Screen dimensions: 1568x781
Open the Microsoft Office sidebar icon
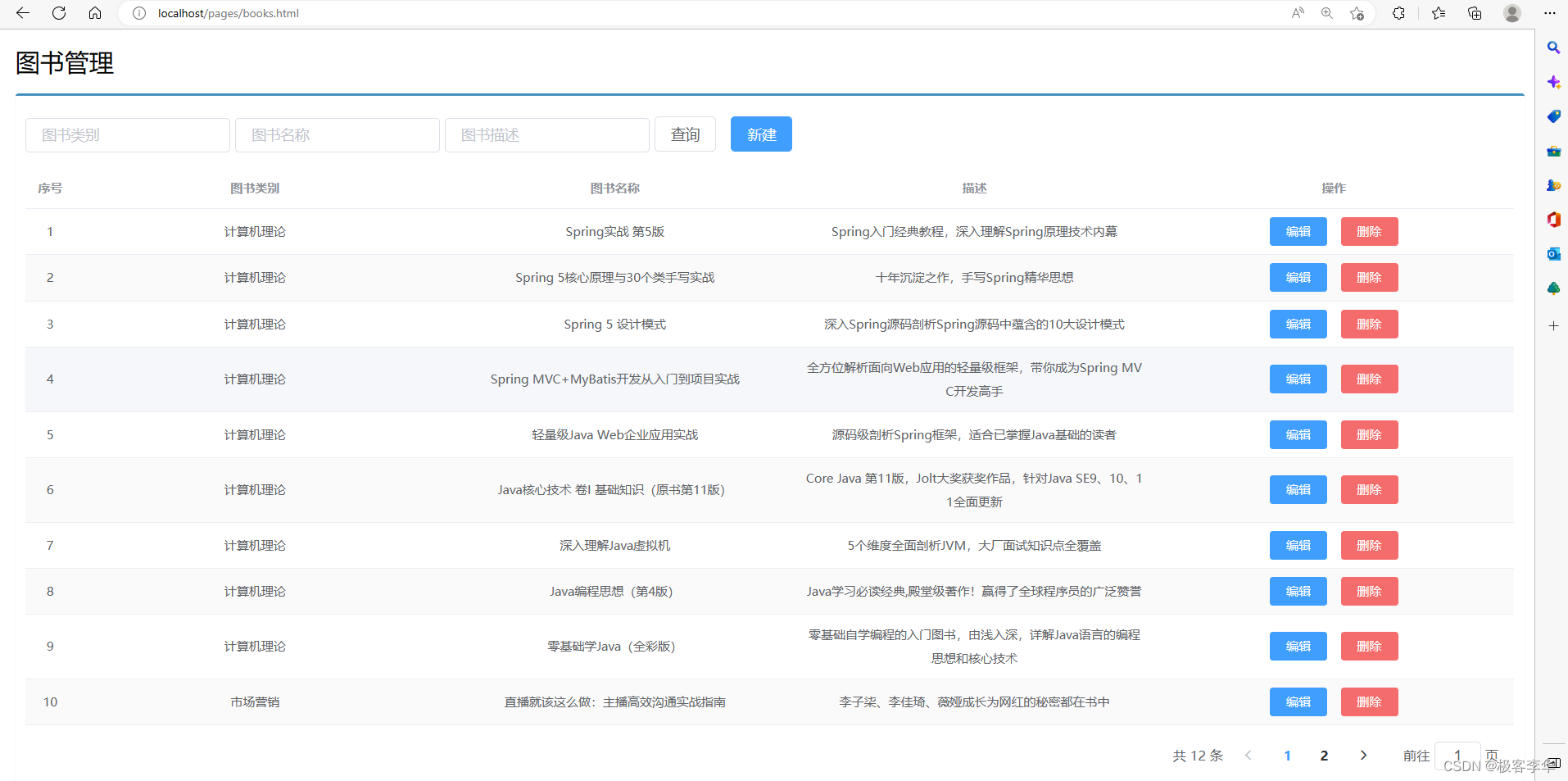pyautogui.click(x=1553, y=220)
